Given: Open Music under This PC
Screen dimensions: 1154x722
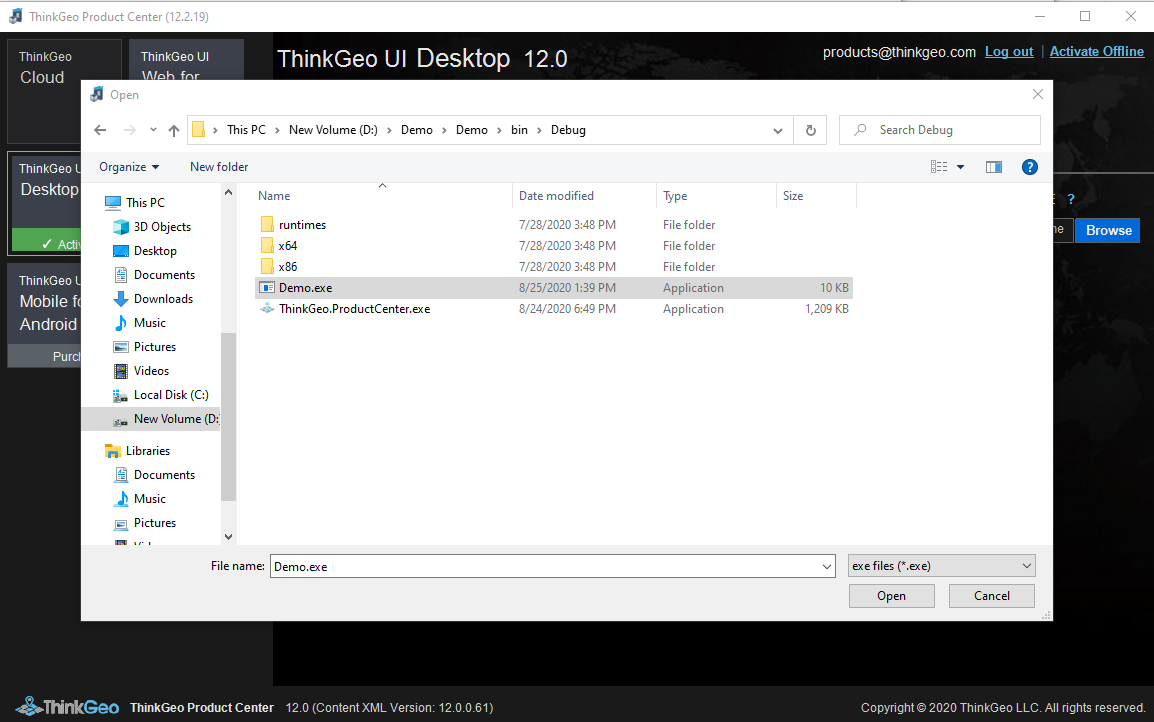Looking at the screenshot, I should [140, 323].
